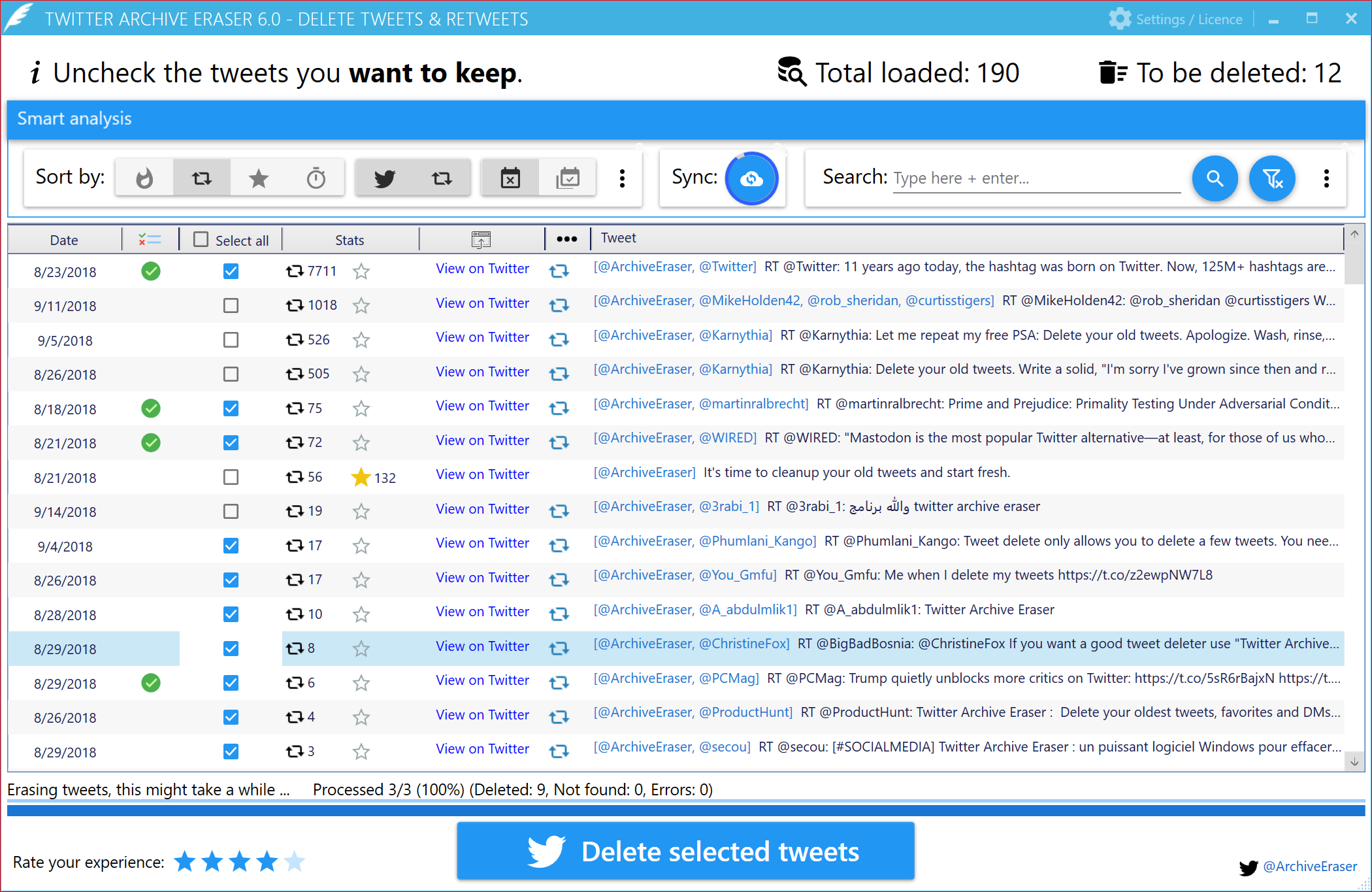Click the @A_abdulmlik1 tweet text
The width and height of the screenshot is (1372, 892).
(x=929, y=610)
